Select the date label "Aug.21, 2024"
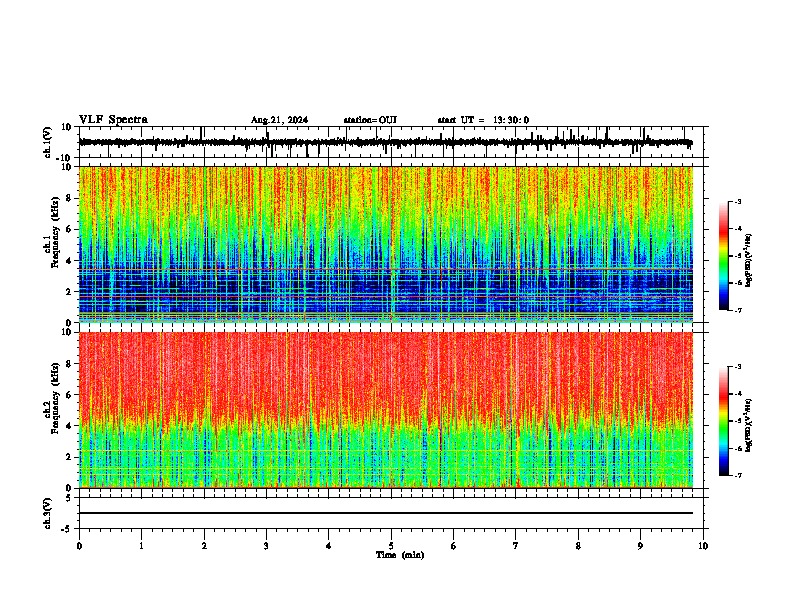792x612 pixels. point(279,120)
